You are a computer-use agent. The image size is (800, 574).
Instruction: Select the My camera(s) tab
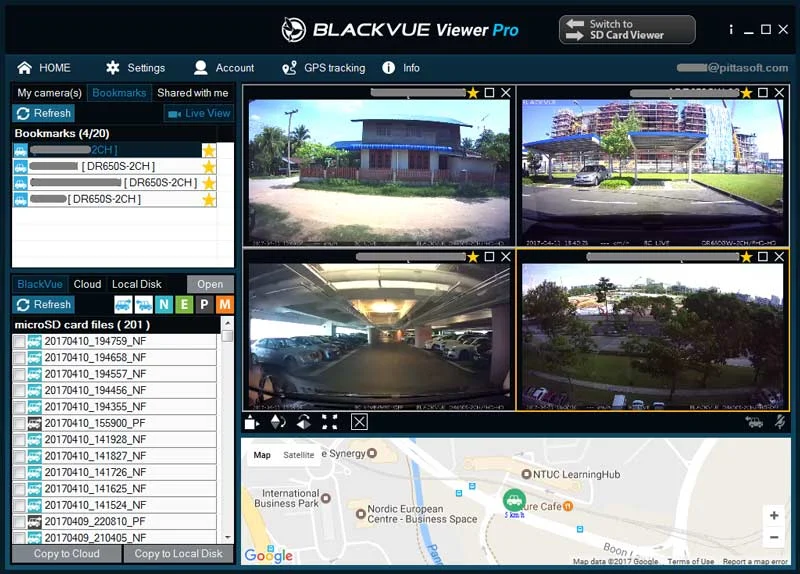click(49, 93)
